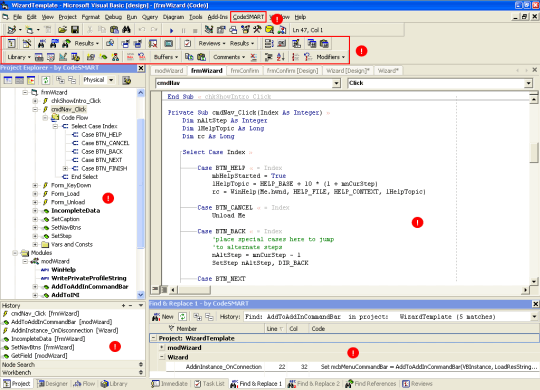The height and width of the screenshot is (390, 540).
Task: Click the first icon in CodeSMART toolbar top row
Action: tap(11, 43)
